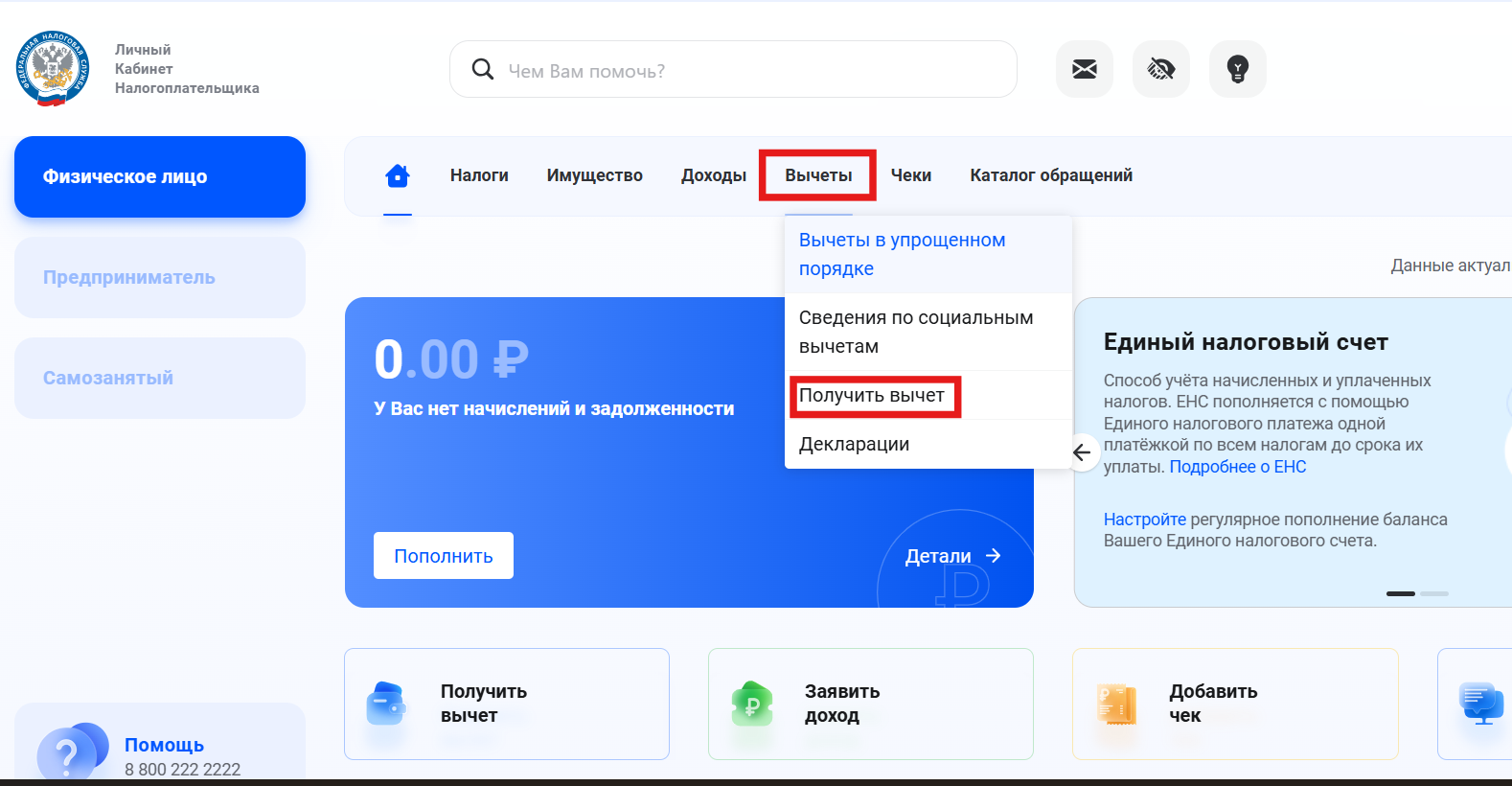This screenshot has width=1512, height=786.
Task: Go to home via house icon
Action: tap(398, 175)
